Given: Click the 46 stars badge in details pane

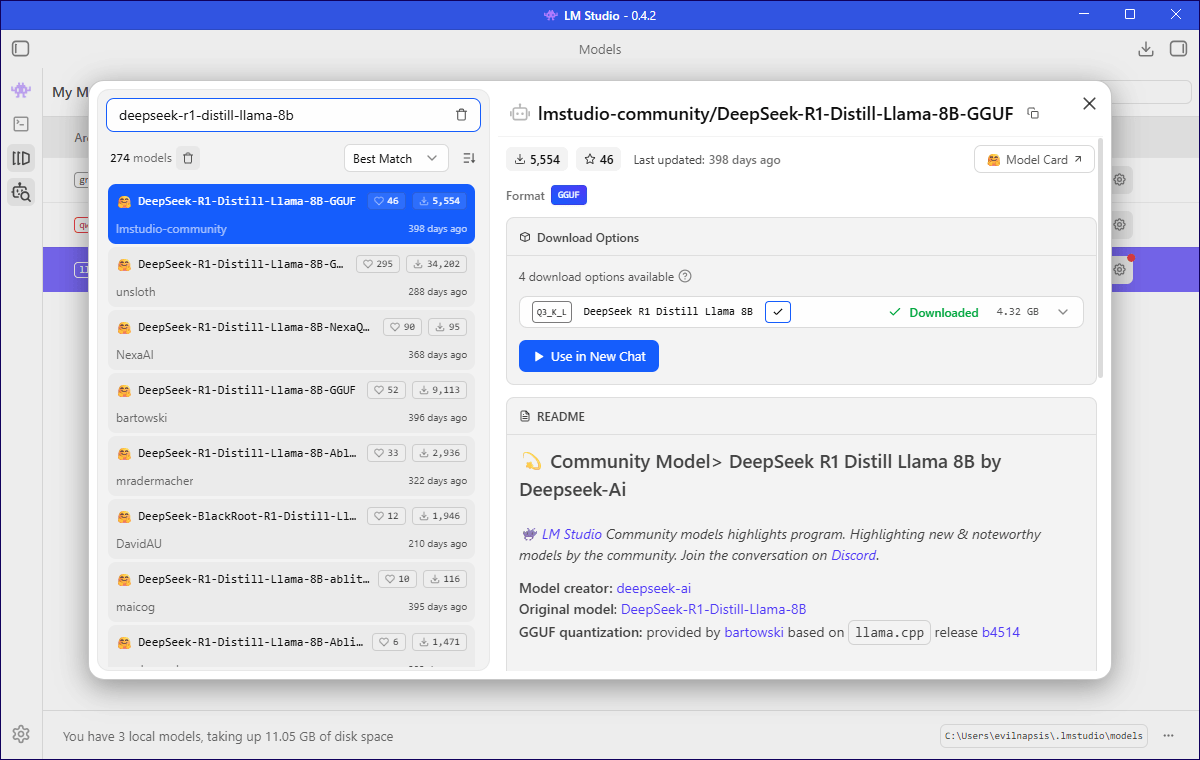Looking at the screenshot, I should pyautogui.click(x=598, y=159).
